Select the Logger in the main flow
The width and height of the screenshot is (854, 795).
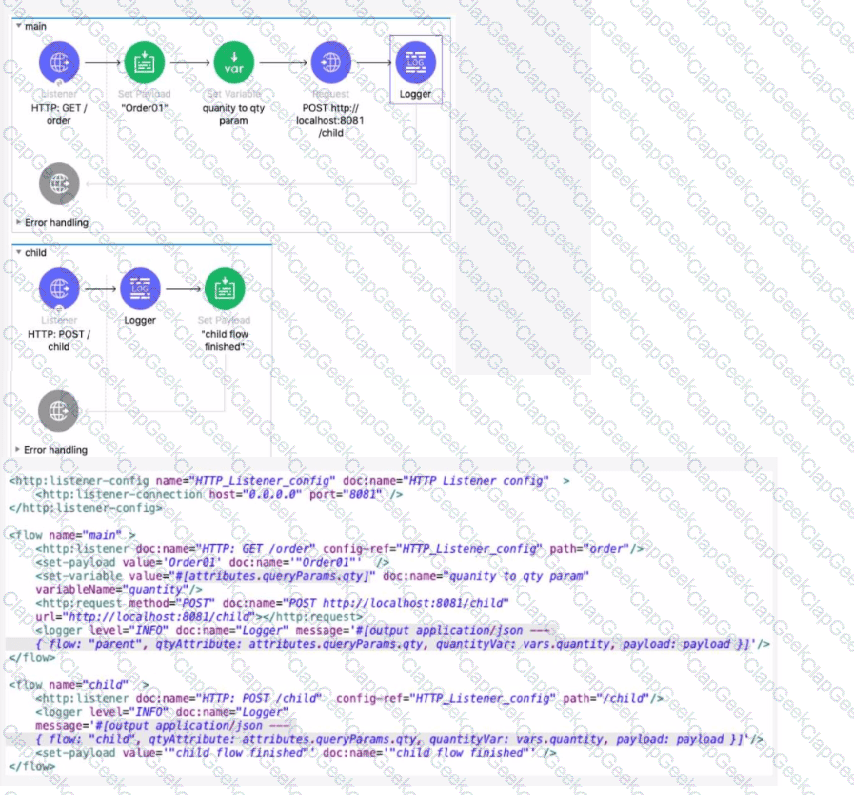pyautogui.click(x=415, y=63)
